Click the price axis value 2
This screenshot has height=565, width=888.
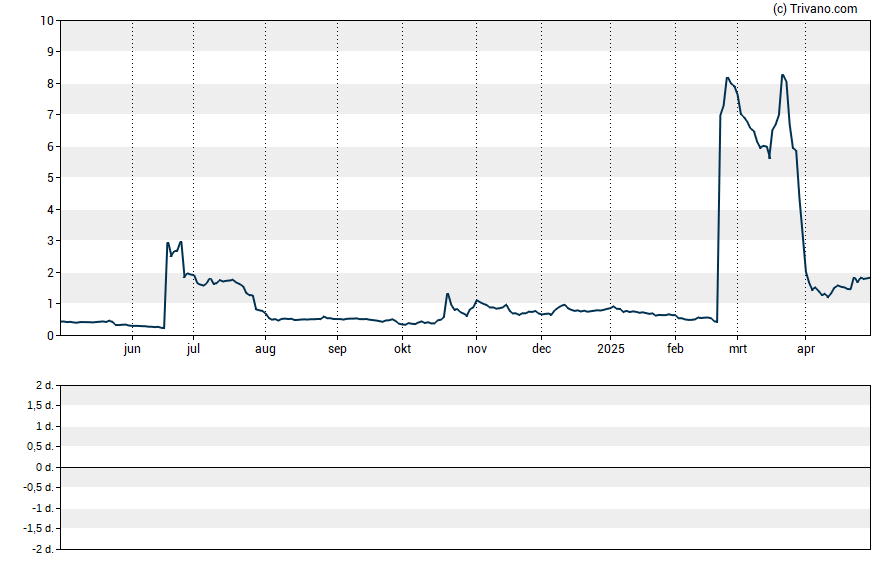point(50,272)
